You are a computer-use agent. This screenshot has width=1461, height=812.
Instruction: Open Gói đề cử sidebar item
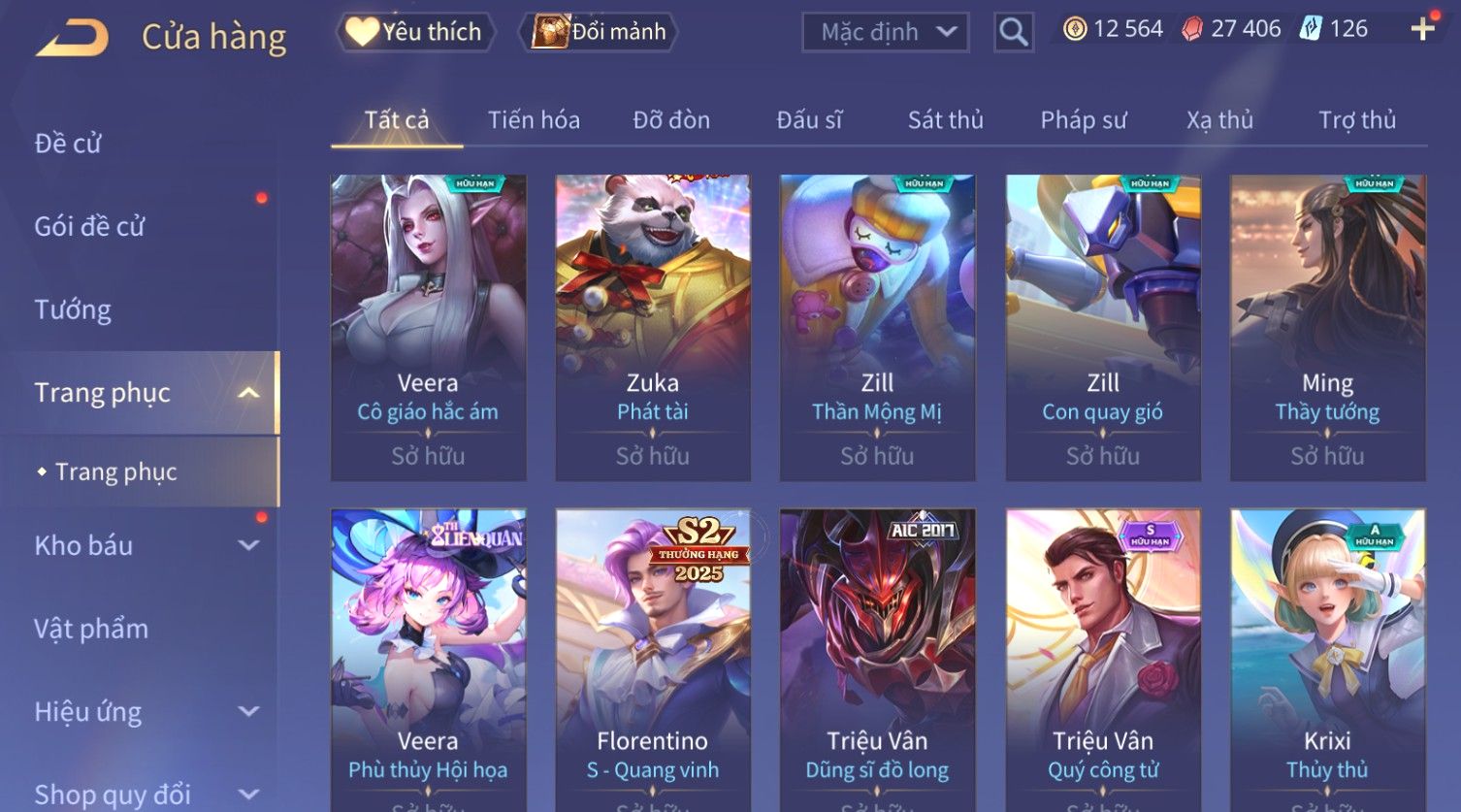point(89,226)
